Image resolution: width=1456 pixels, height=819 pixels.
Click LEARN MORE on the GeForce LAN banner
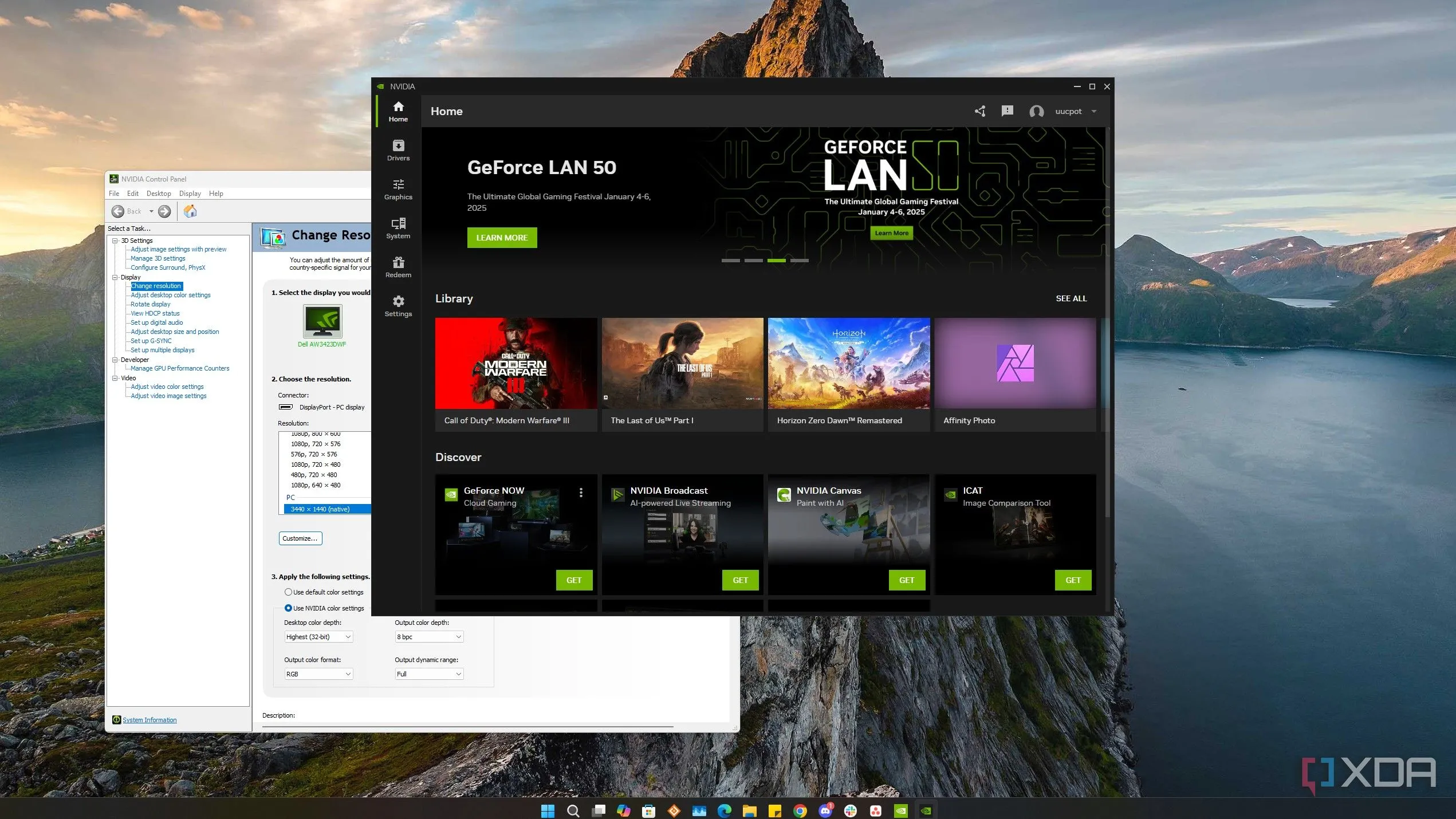click(502, 237)
